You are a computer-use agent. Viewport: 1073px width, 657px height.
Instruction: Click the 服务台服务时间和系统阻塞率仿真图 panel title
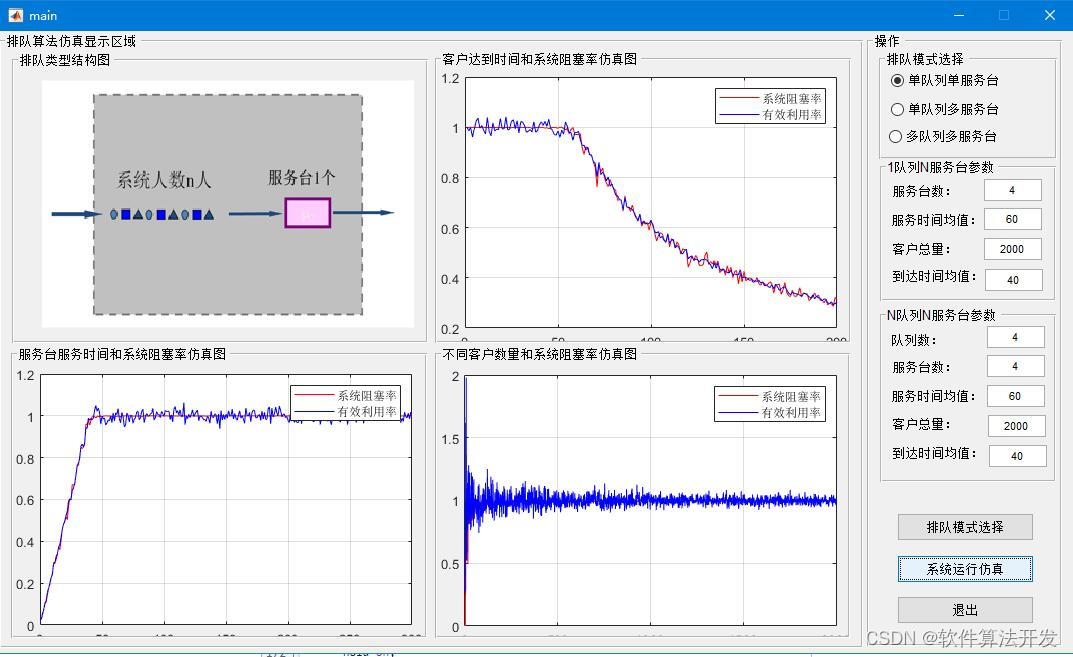(122, 355)
